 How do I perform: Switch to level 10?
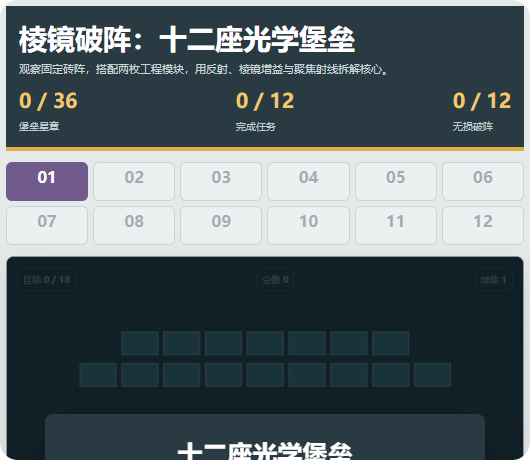(308, 225)
